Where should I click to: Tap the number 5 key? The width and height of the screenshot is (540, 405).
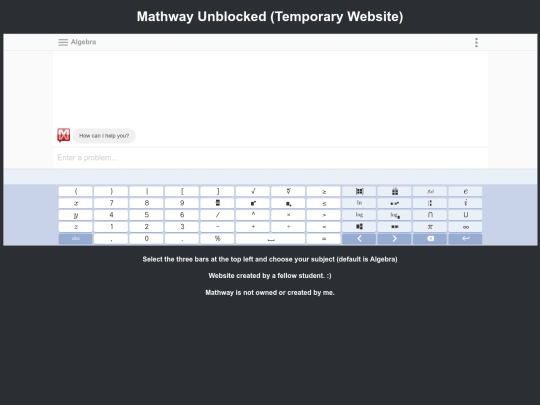click(146, 215)
